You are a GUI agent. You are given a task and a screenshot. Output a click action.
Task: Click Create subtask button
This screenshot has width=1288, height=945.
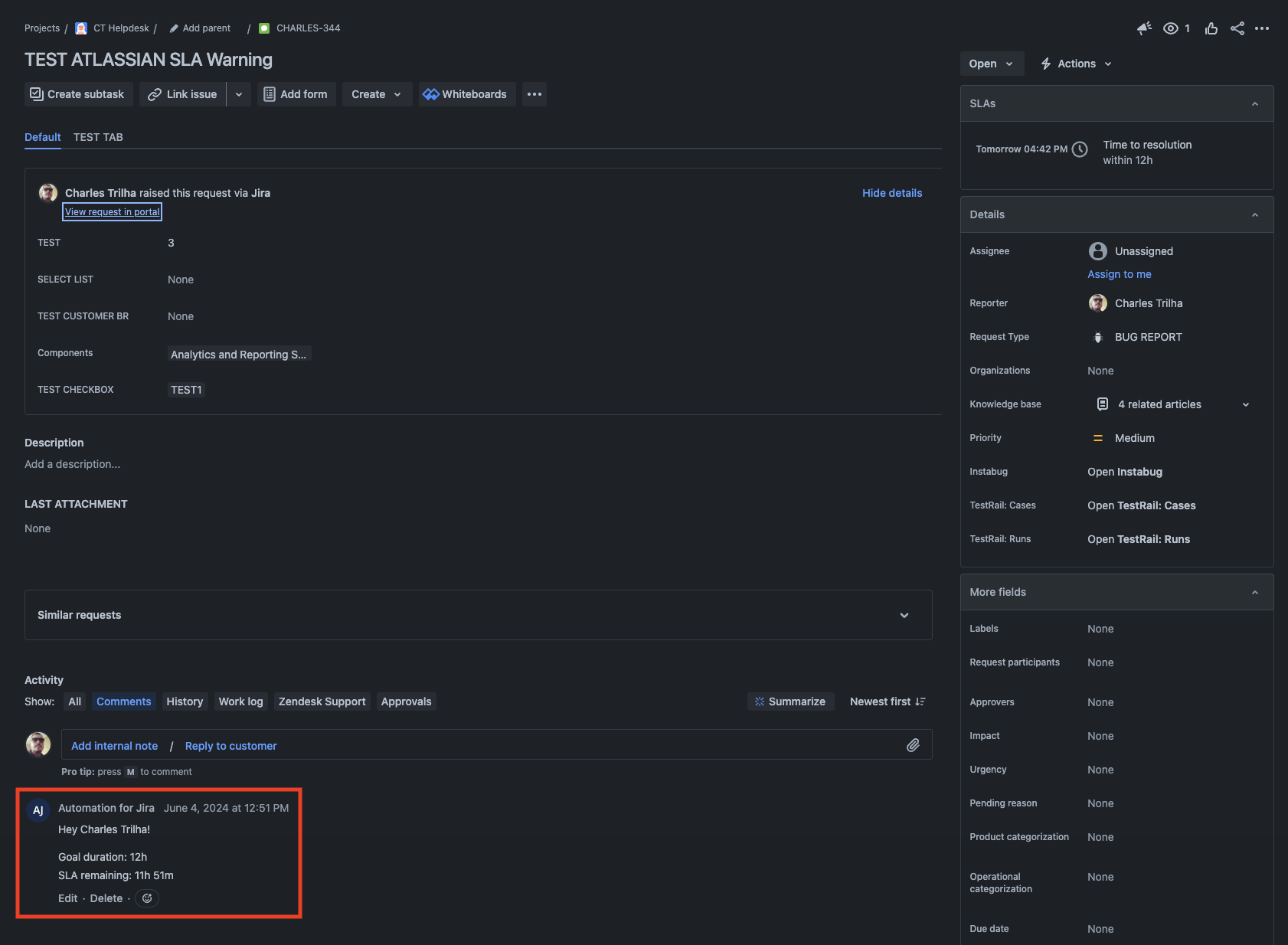point(79,94)
